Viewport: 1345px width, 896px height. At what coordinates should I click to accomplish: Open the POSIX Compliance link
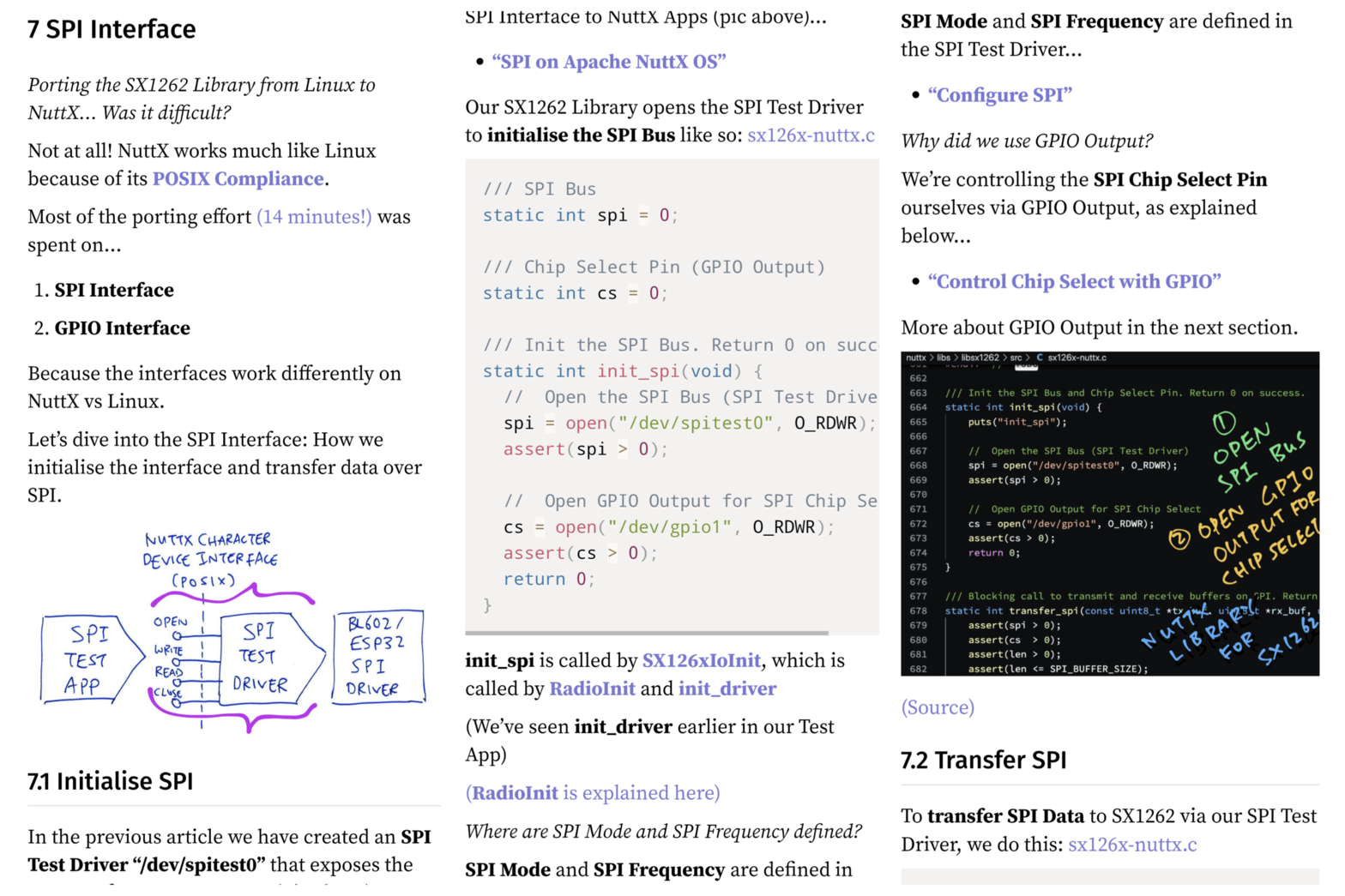pos(238,179)
